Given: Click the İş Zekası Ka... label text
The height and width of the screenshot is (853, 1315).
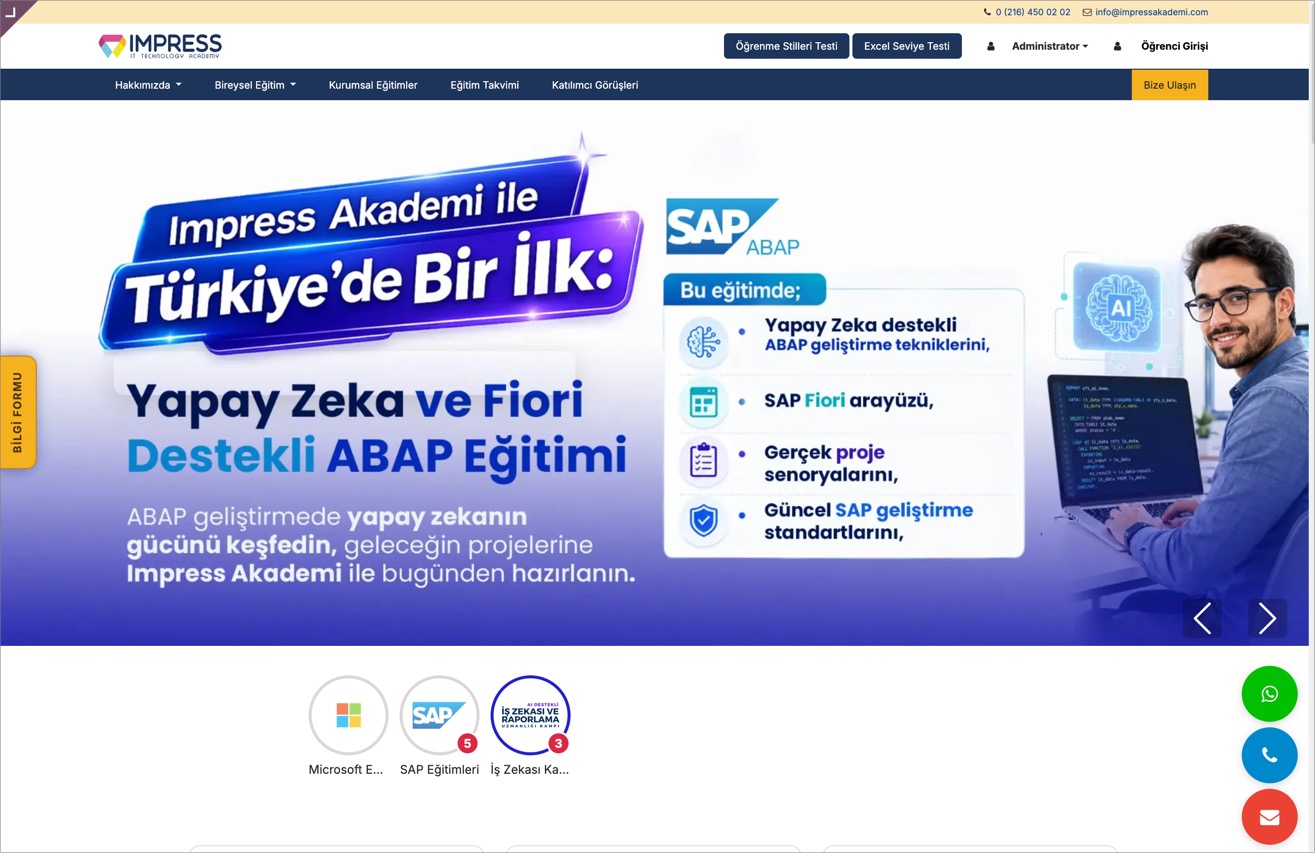Looking at the screenshot, I should pos(530,770).
